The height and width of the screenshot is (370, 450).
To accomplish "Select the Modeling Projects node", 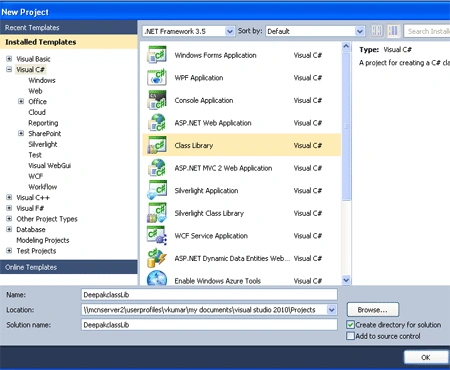I will tap(43, 240).
